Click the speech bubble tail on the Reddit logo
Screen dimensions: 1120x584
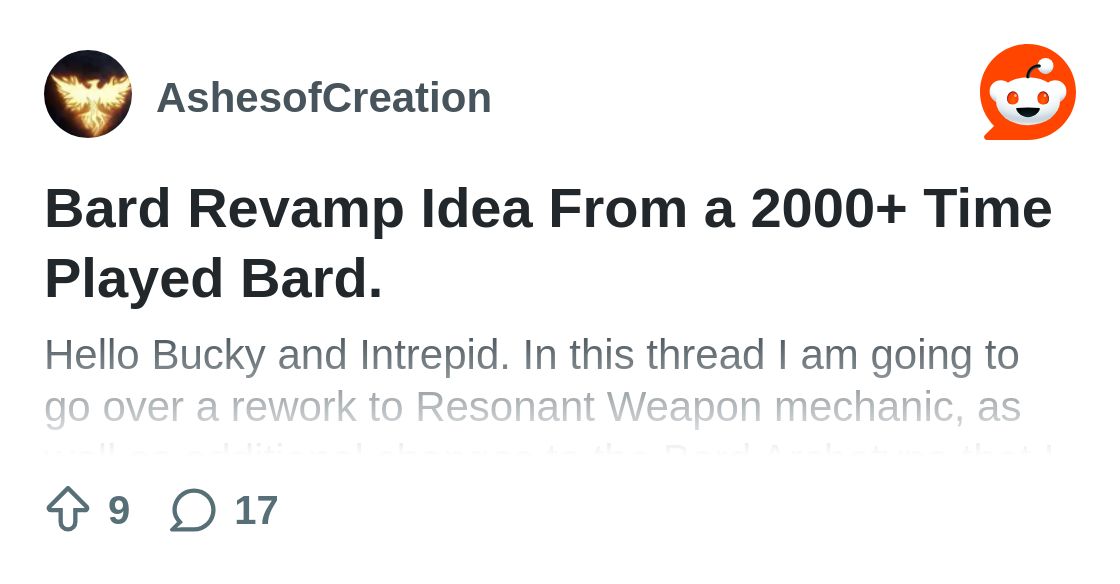tap(993, 133)
